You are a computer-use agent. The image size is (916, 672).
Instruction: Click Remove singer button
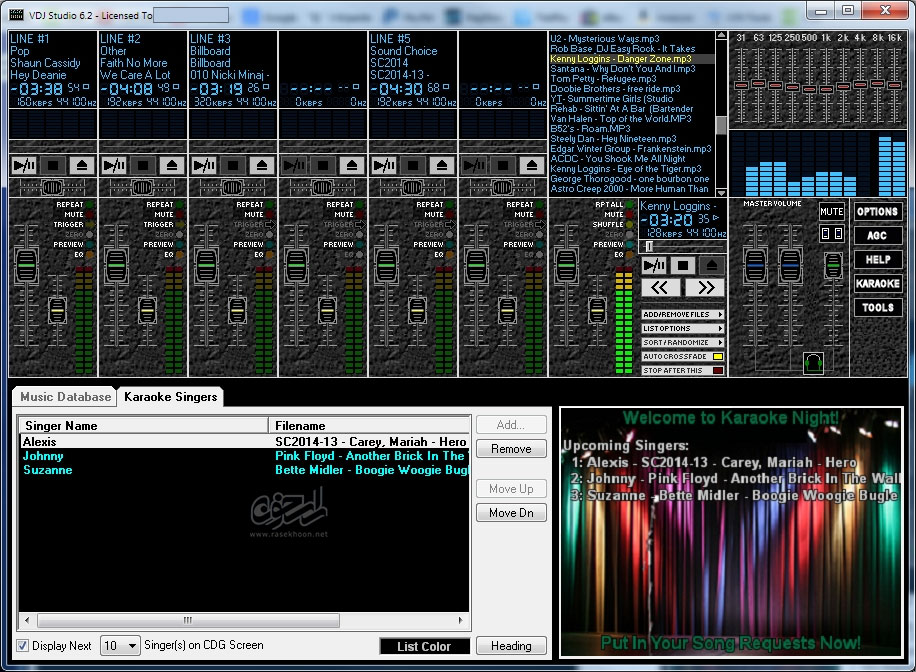coord(511,449)
